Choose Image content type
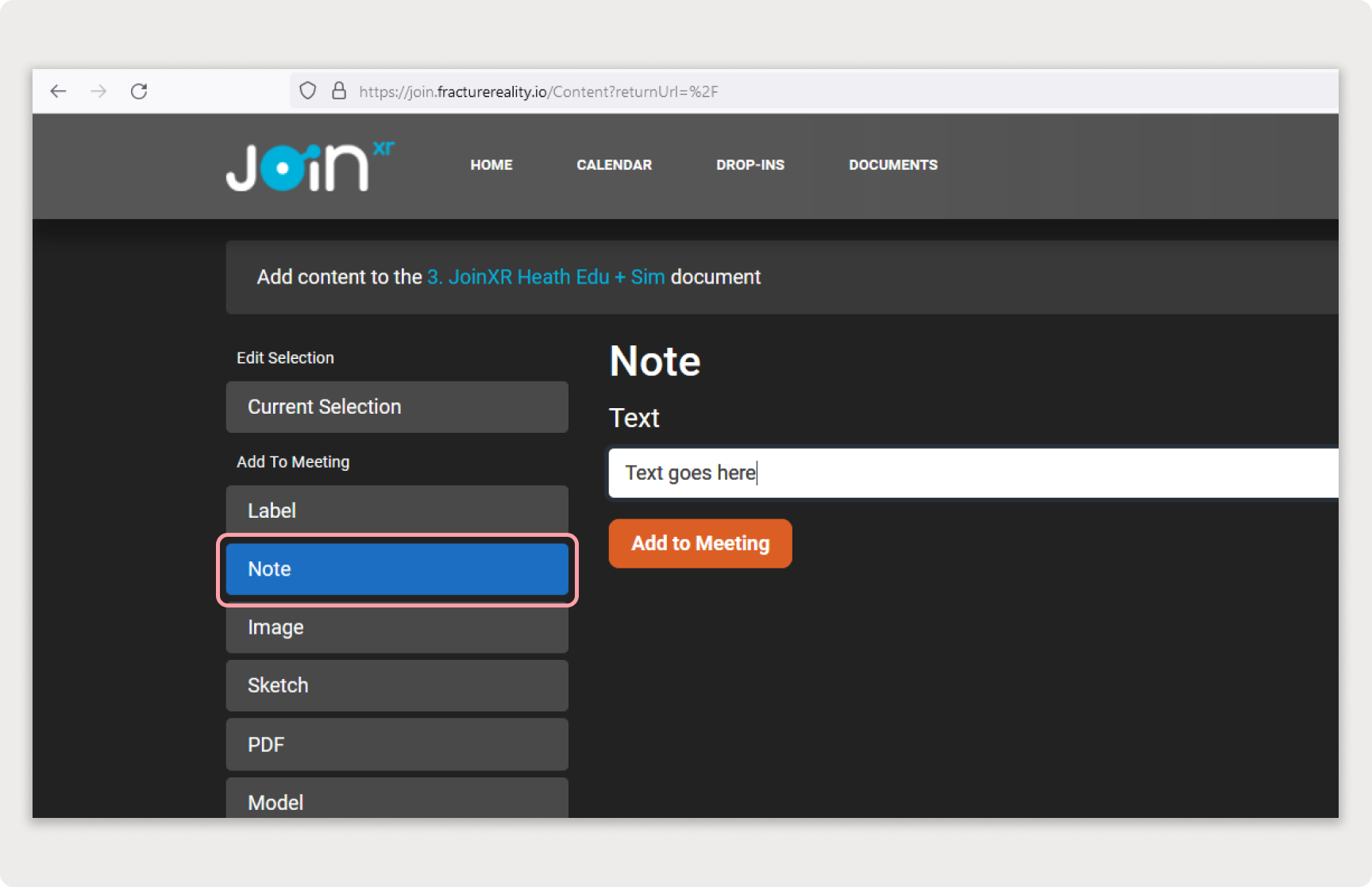 396,627
